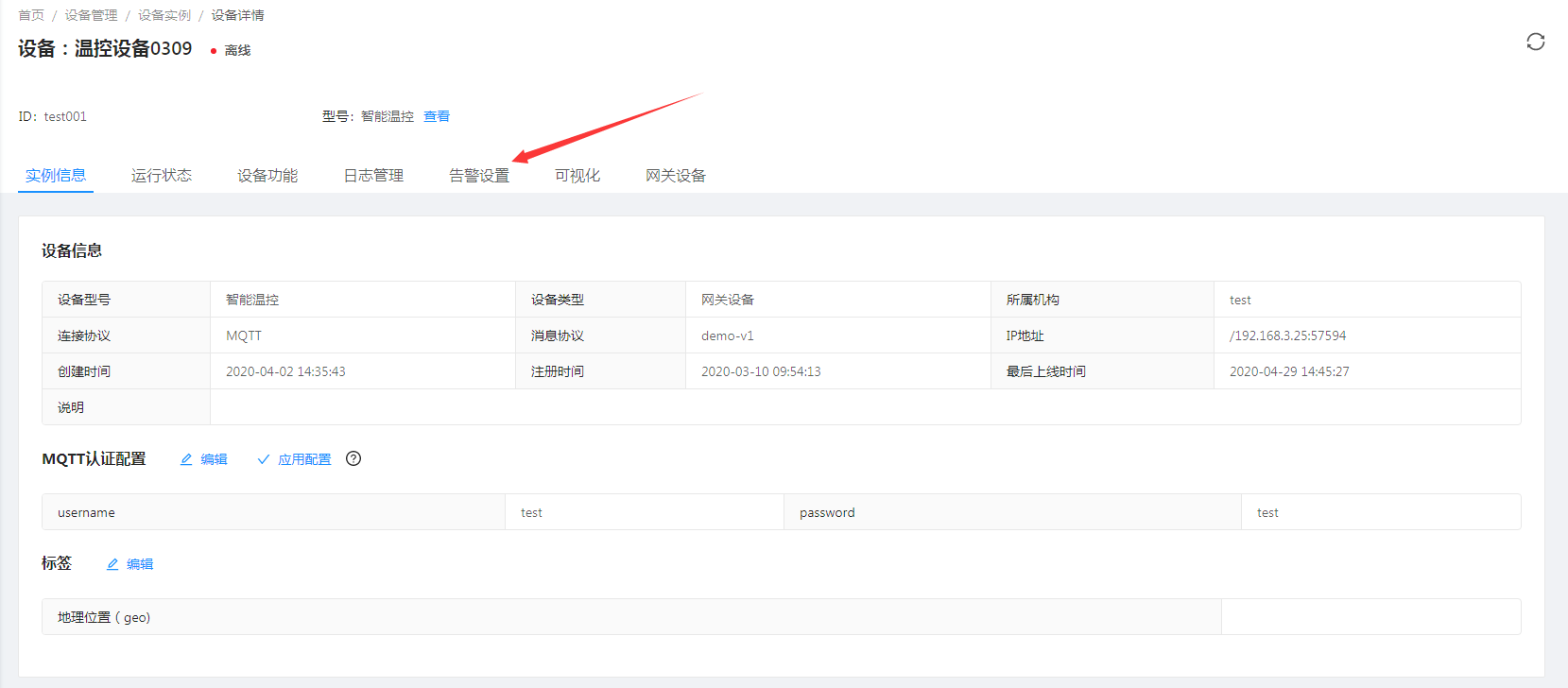Return to 设备实例 via breadcrumb

164,15
